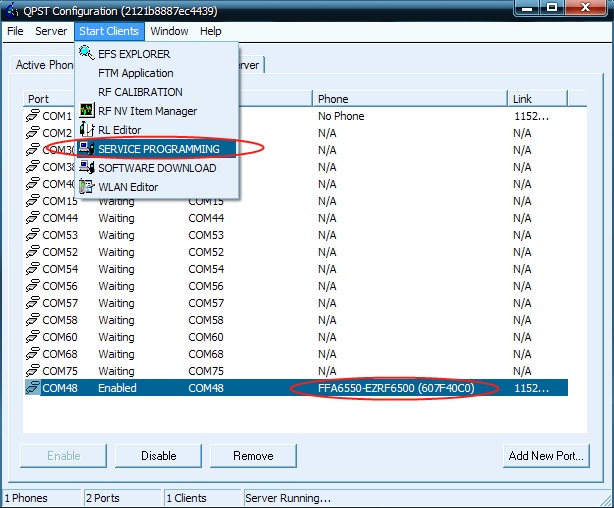Sort by the Port column header

(49, 99)
